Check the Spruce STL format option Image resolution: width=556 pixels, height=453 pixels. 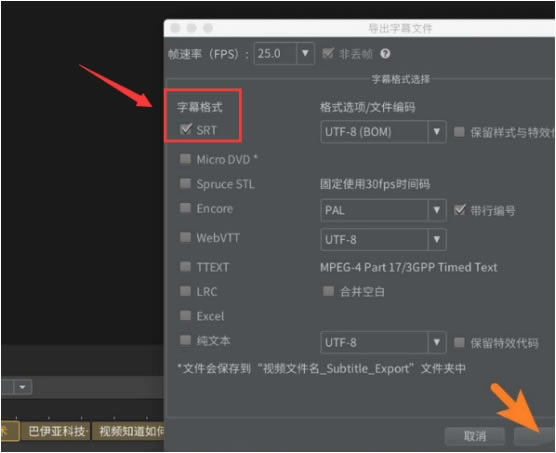[x=185, y=183]
